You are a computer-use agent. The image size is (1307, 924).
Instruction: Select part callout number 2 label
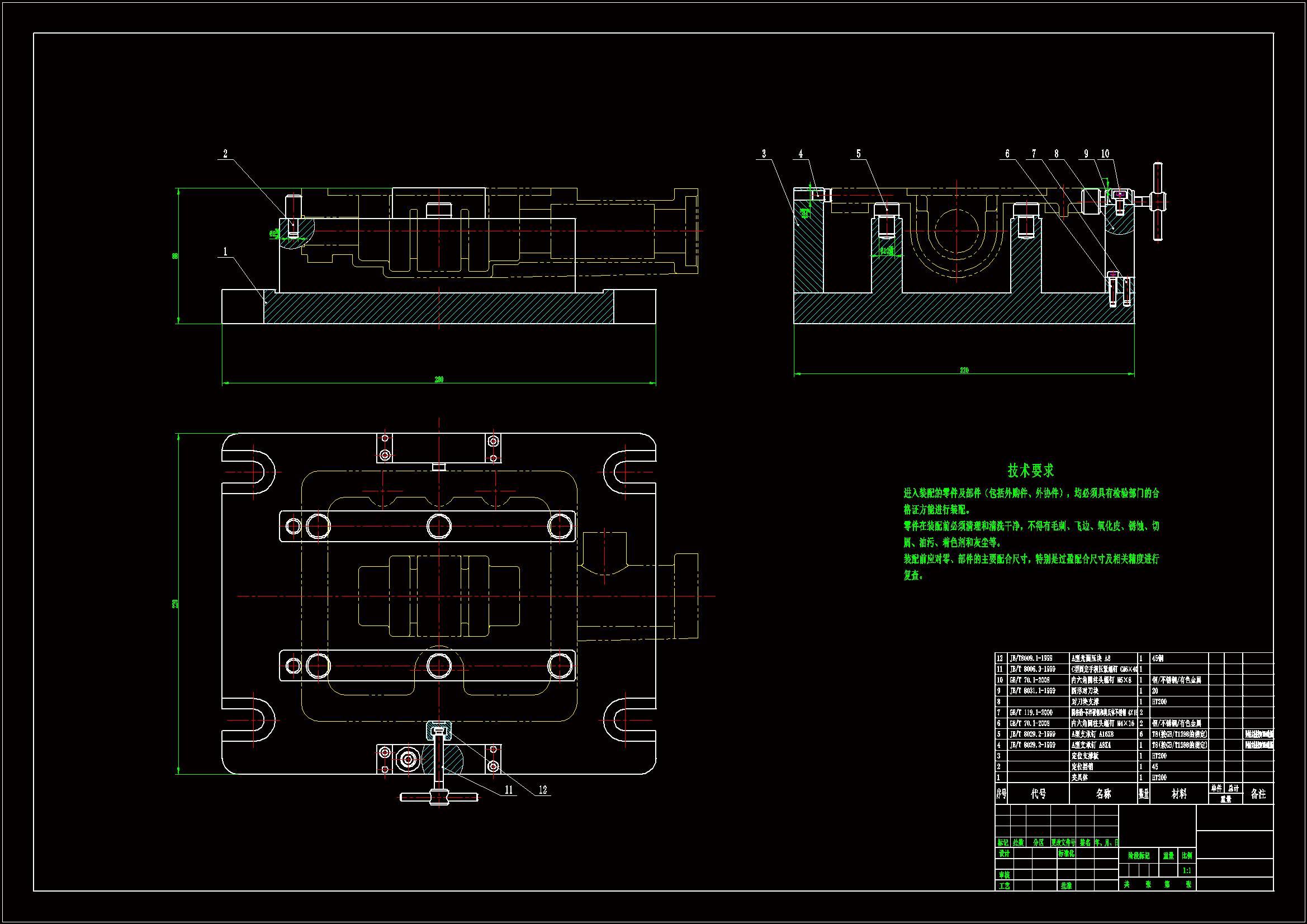pos(225,154)
